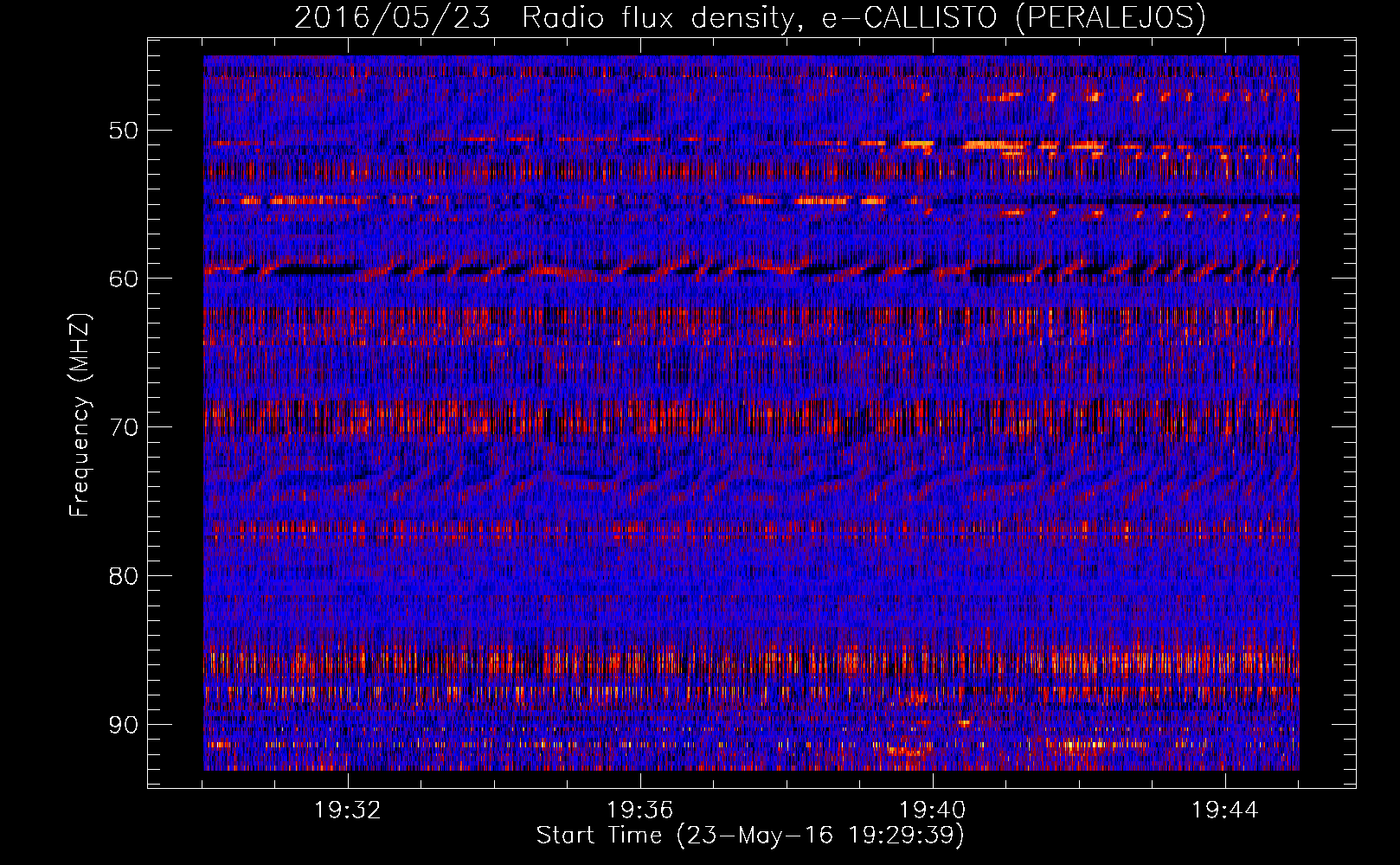Click the 19:32 time tick label
This screenshot has width=1400, height=865.
(x=348, y=811)
